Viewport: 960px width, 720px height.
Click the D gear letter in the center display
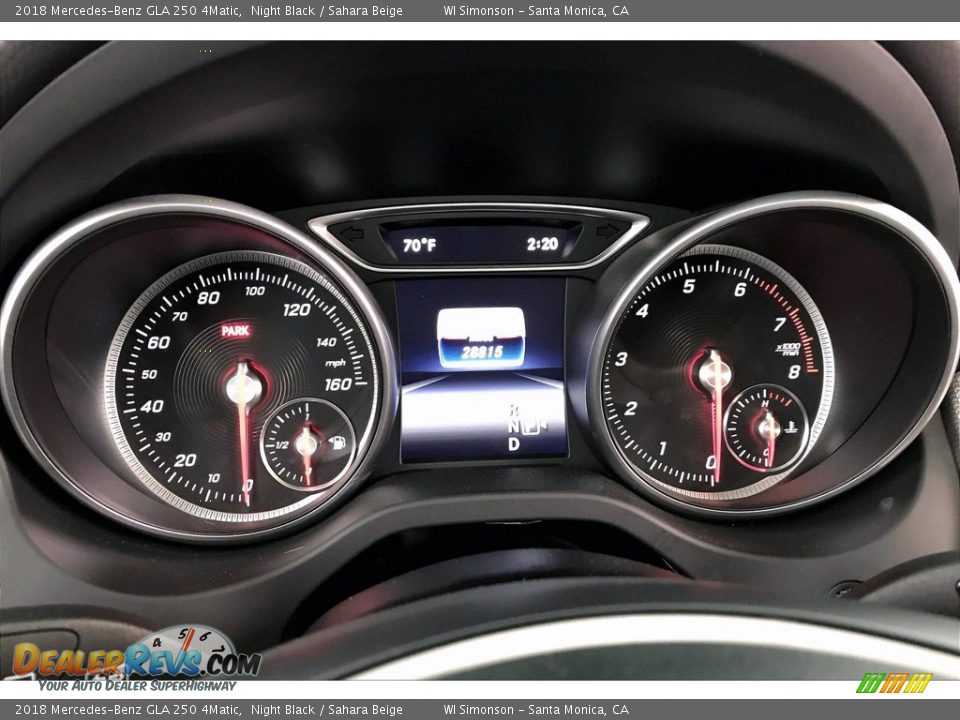[x=514, y=444]
